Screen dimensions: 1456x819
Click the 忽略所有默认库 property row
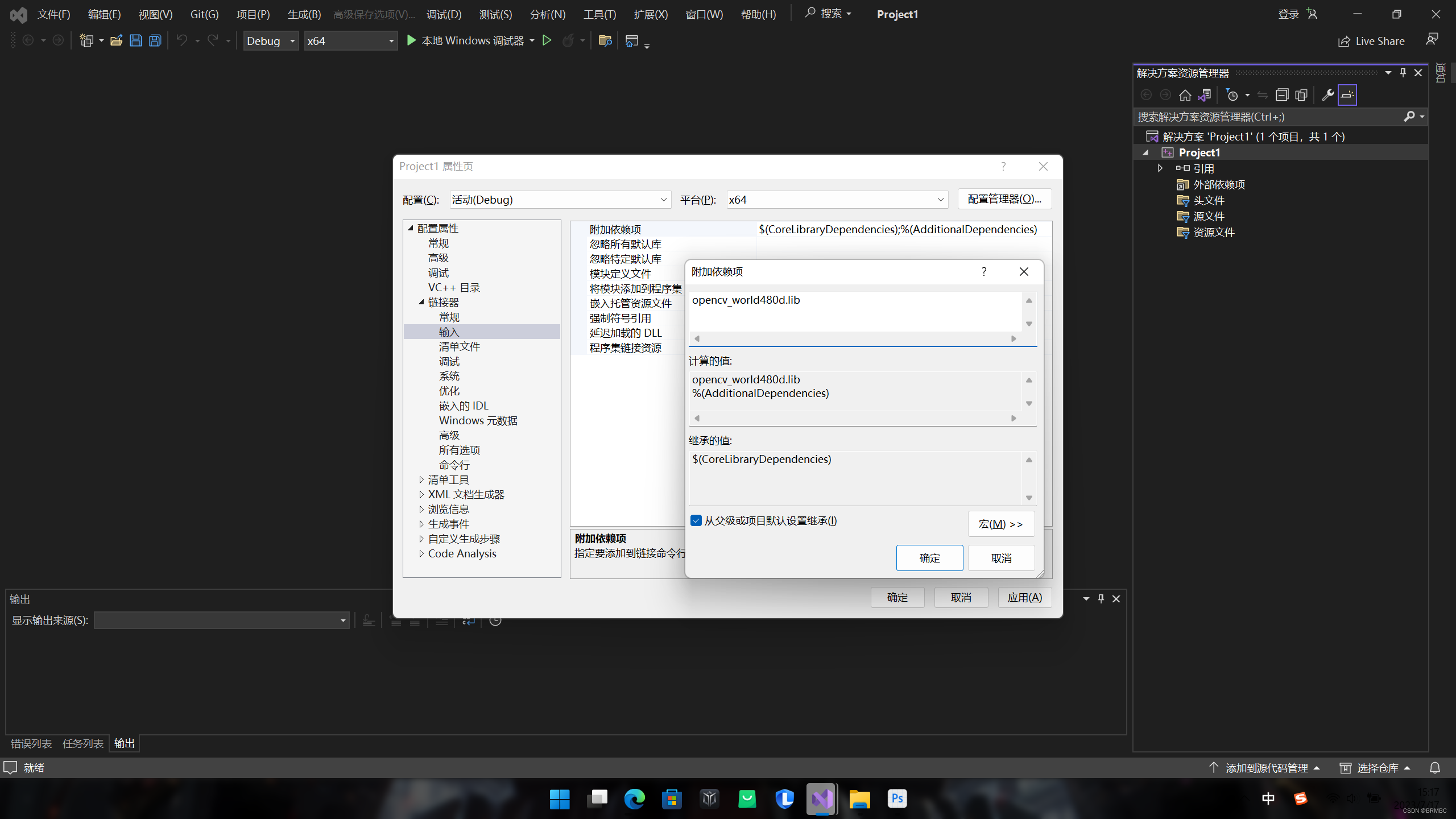[812, 244]
